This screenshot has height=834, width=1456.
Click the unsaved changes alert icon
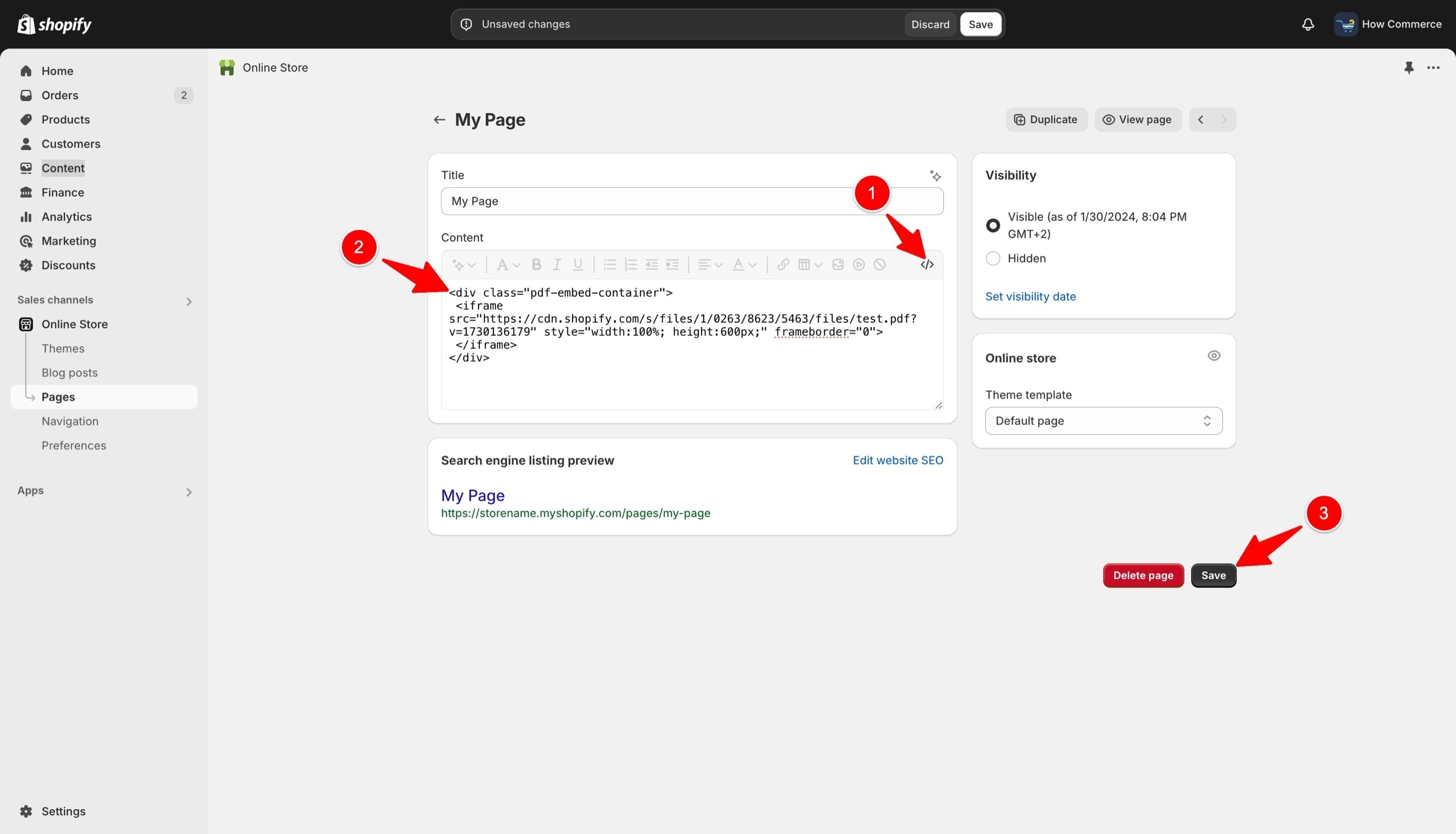[466, 24]
